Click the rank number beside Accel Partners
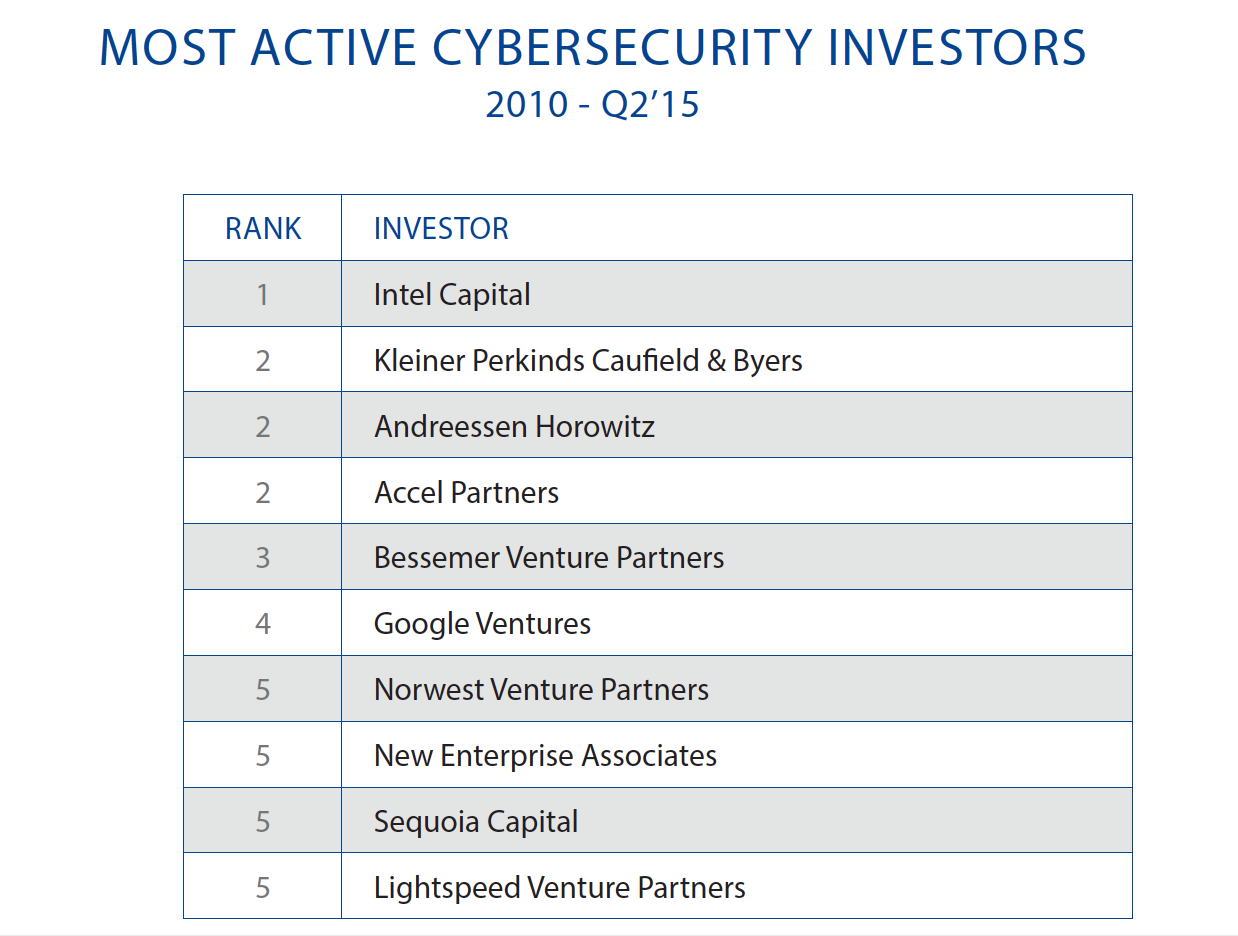 pyautogui.click(x=263, y=493)
